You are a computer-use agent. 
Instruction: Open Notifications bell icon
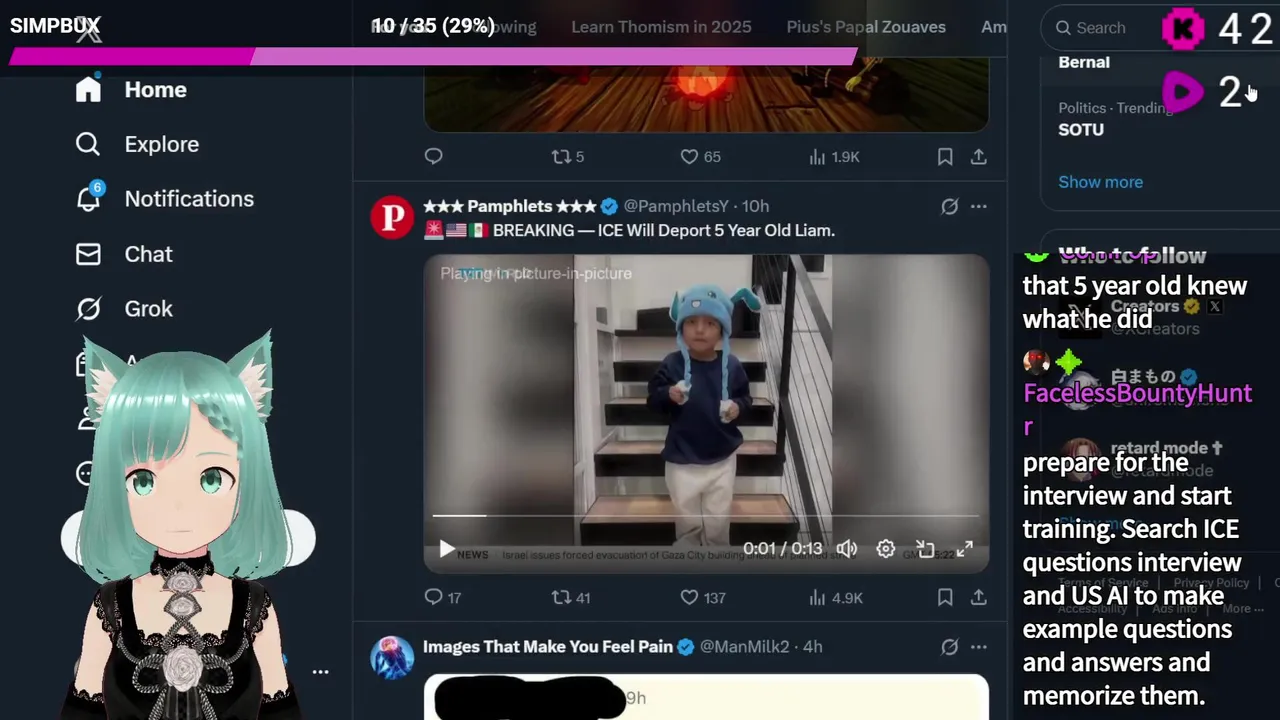tap(89, 197)
